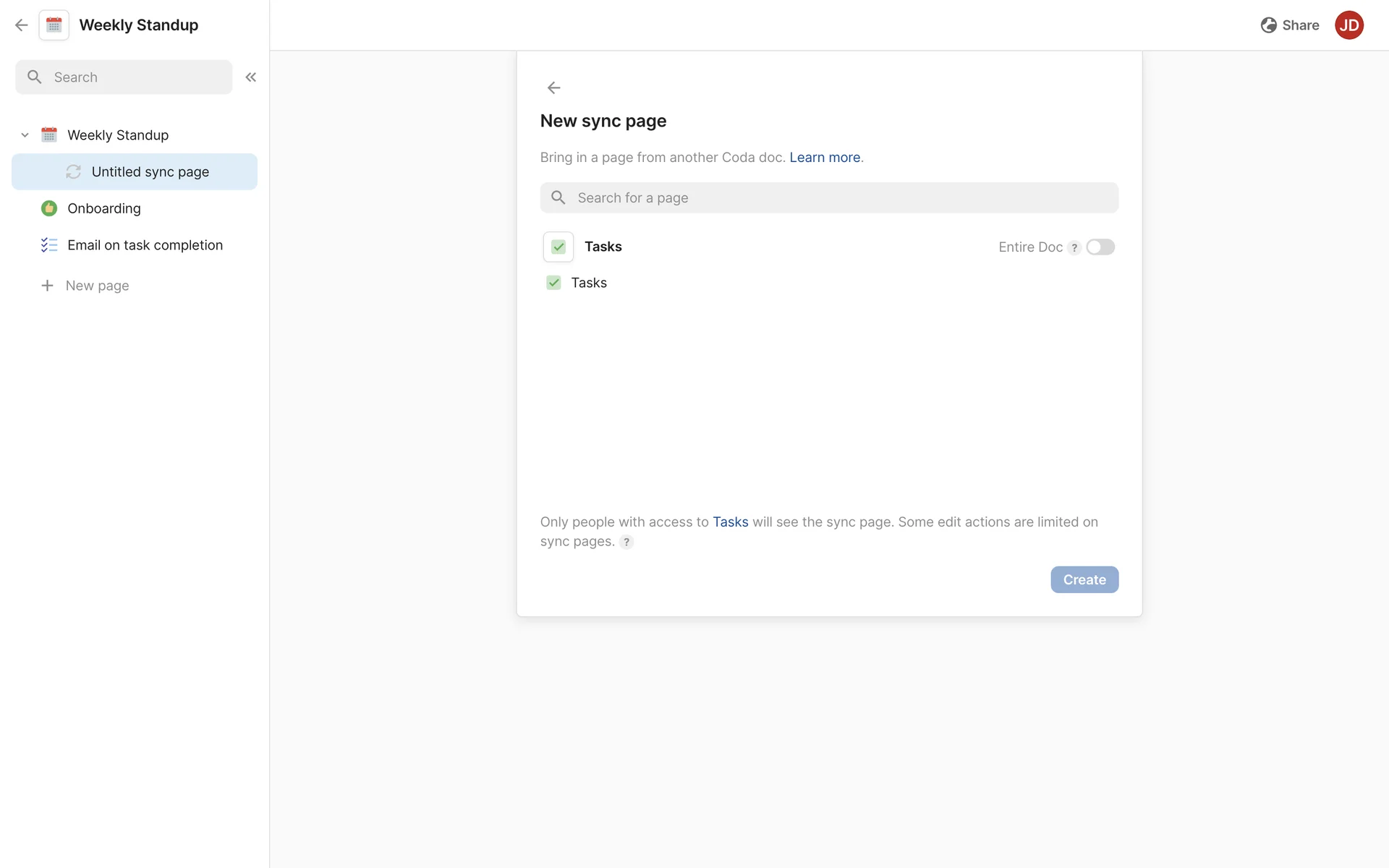Open the Onboarding page
The image size is (1389, 868).
click(104, 208)
